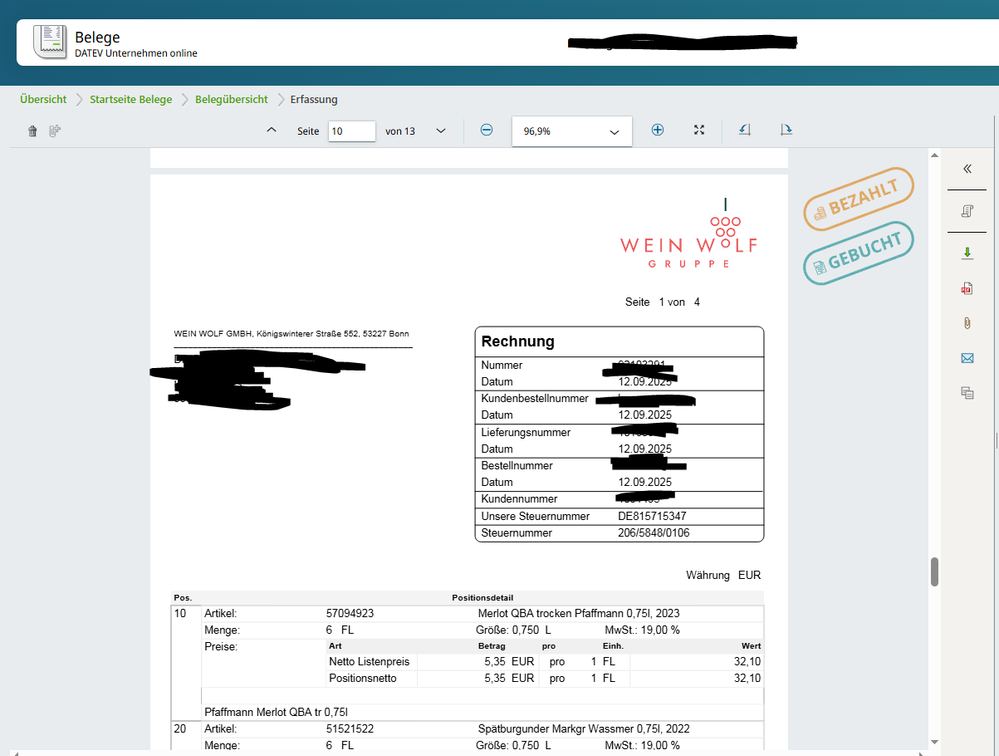The image size is (999, 756).
Task: Open Startseite Belege breadcrumb link
Action: coord(131,99)
